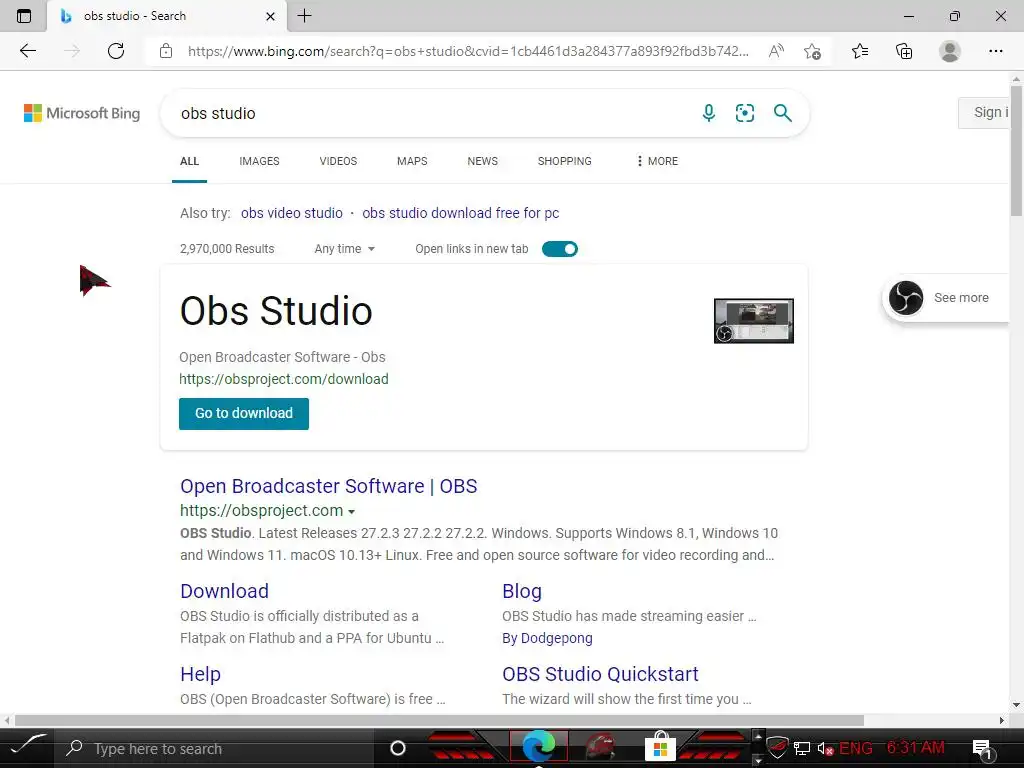View site information lock icon

pos(166,51)
